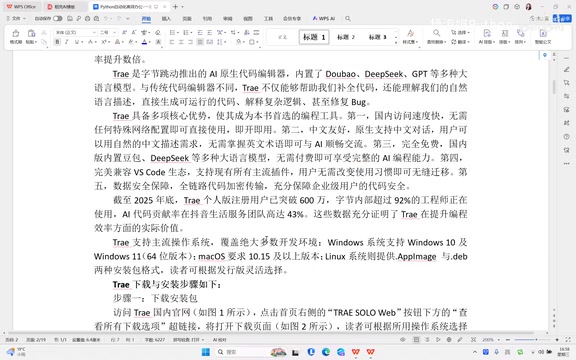Open the bullet list dropdown
This screenshot has height=360, width=576.
click(177, 32)
